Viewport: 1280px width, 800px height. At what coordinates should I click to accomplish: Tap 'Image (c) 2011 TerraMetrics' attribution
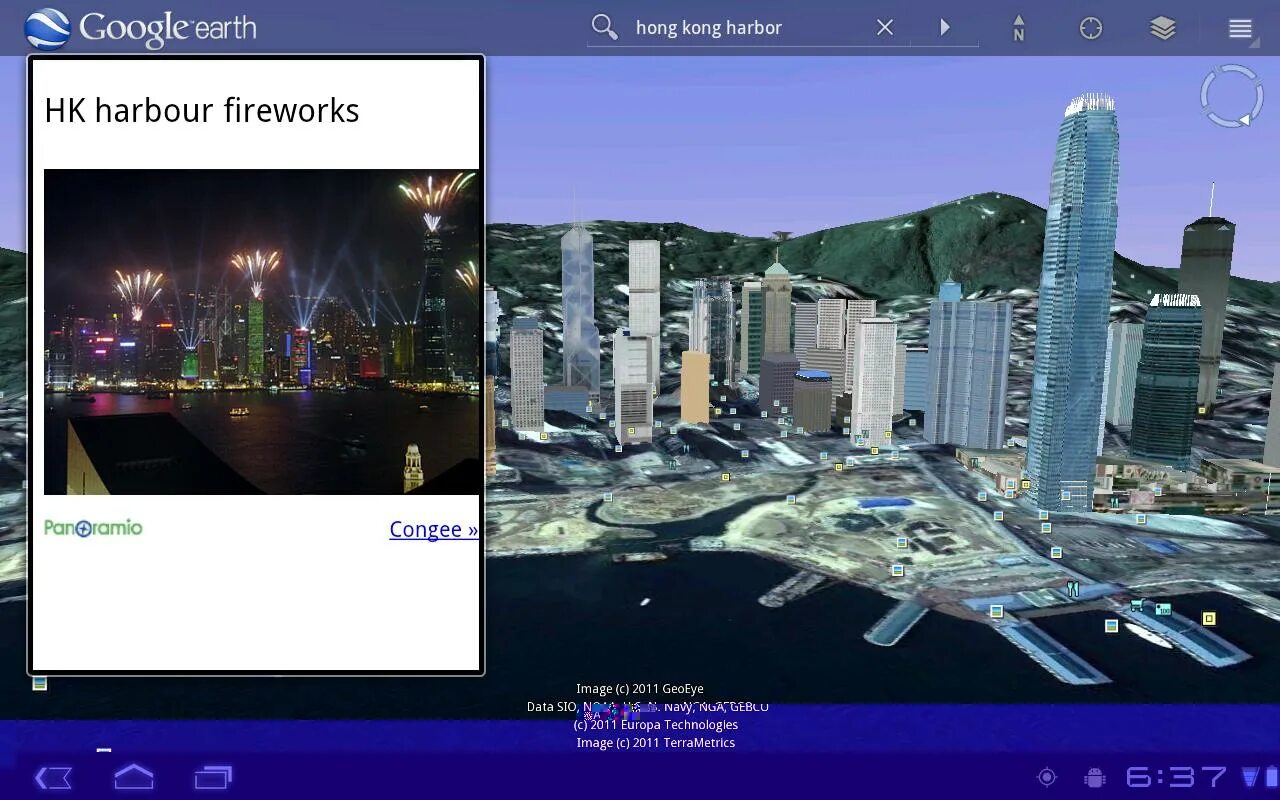coord(656,742)
